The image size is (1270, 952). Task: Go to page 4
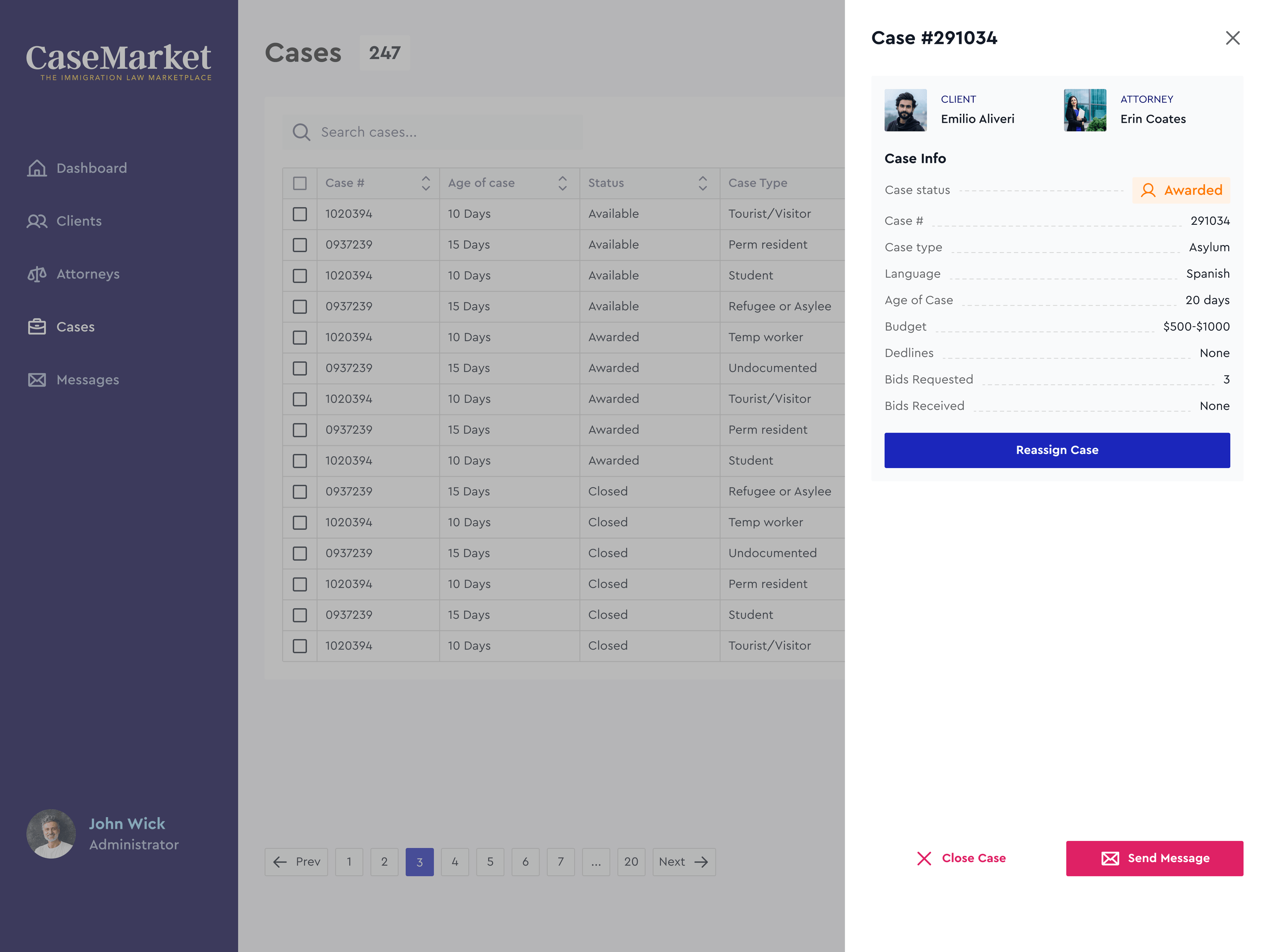click(455, 861)
